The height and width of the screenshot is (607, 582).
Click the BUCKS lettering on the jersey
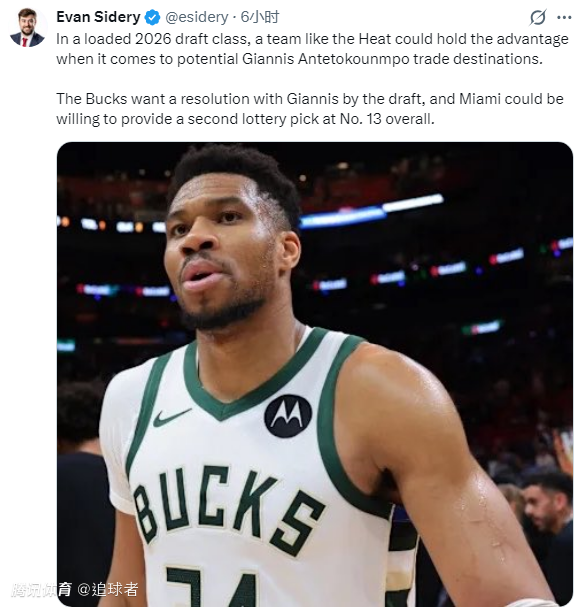[x=228, y=509]
